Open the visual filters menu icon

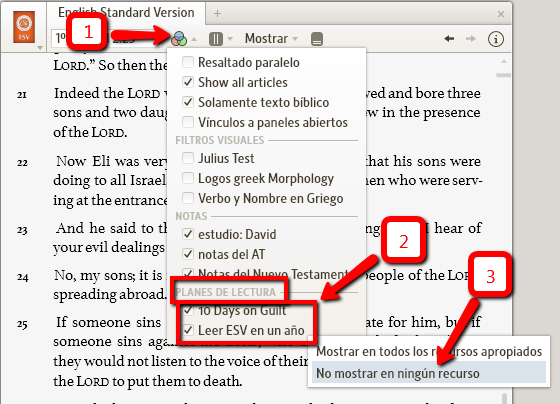click(x=179, y=39)
